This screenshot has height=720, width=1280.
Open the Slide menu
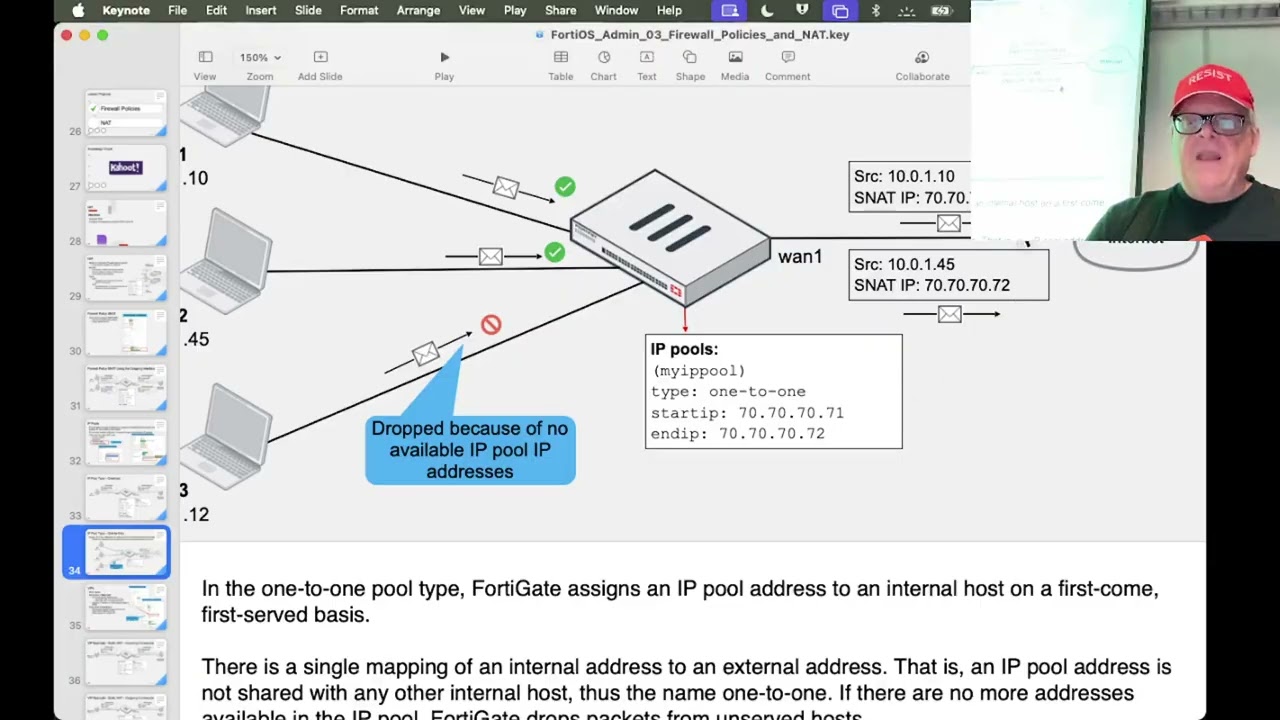[x=308, y=11]
